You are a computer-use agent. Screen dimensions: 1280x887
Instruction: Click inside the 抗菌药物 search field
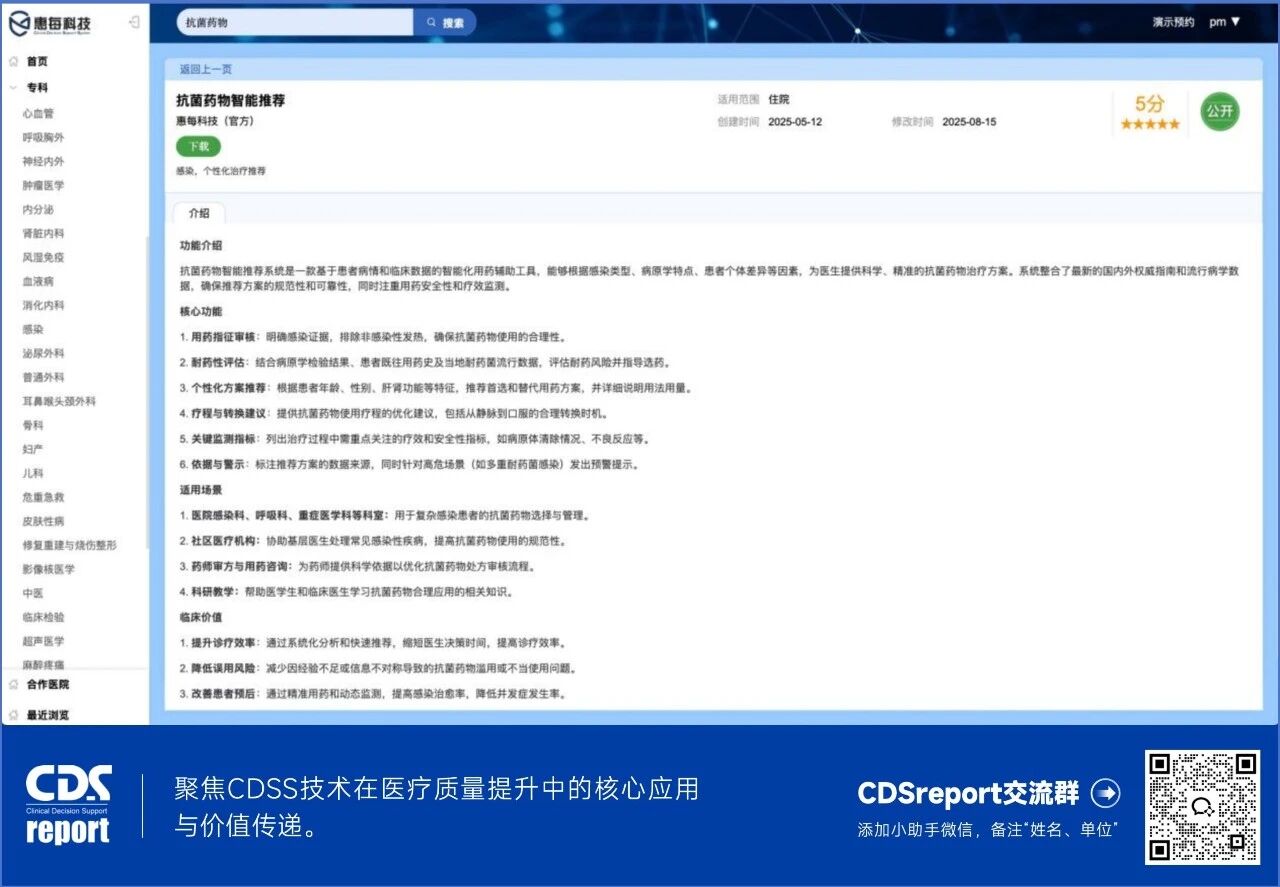coord(290,22)
